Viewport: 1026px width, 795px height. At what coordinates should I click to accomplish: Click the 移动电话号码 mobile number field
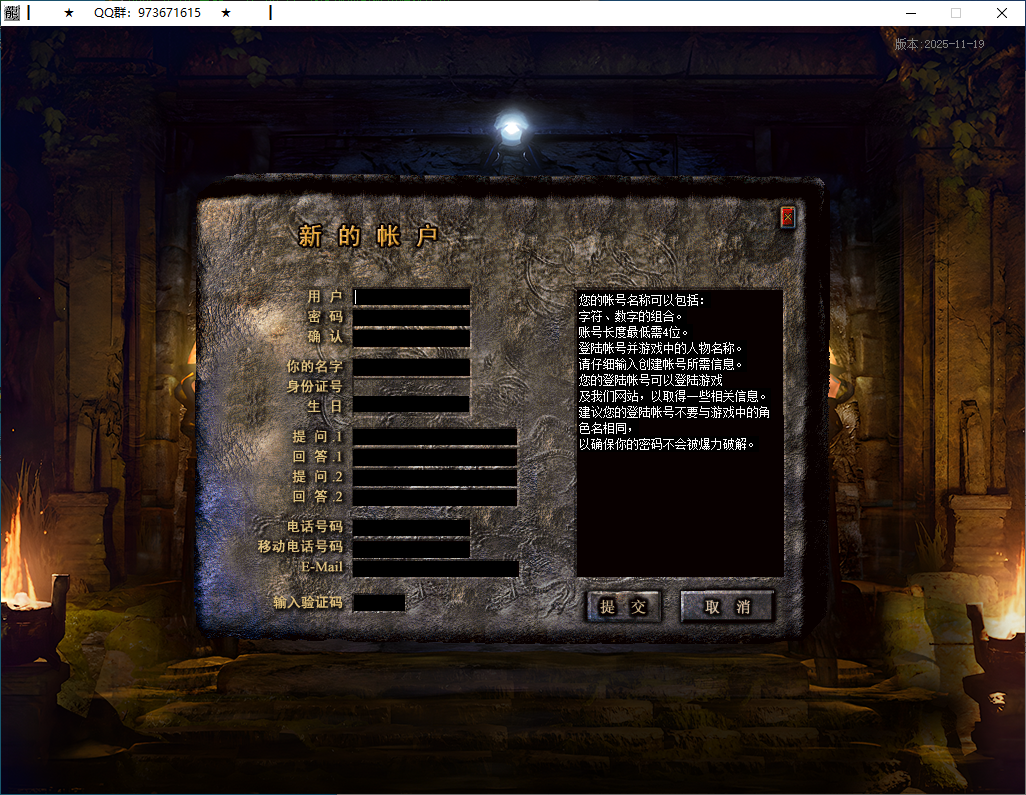[412, 546]
